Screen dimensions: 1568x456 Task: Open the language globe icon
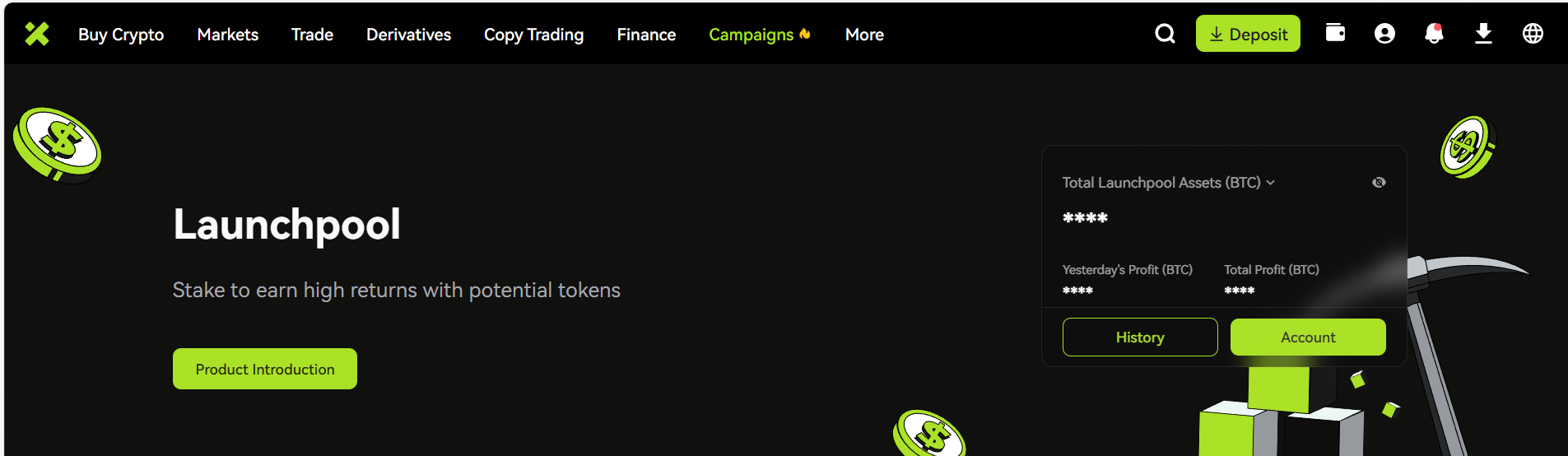[1533, 34]
